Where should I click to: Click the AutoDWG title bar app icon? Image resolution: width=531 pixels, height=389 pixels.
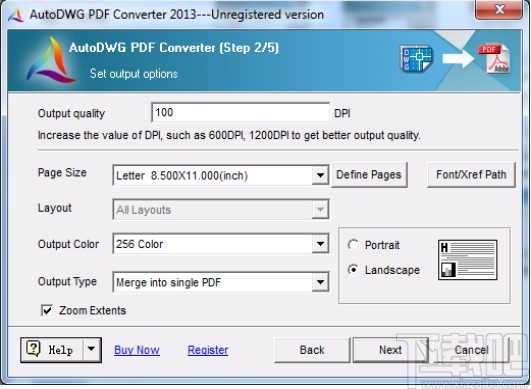(16, 15)
